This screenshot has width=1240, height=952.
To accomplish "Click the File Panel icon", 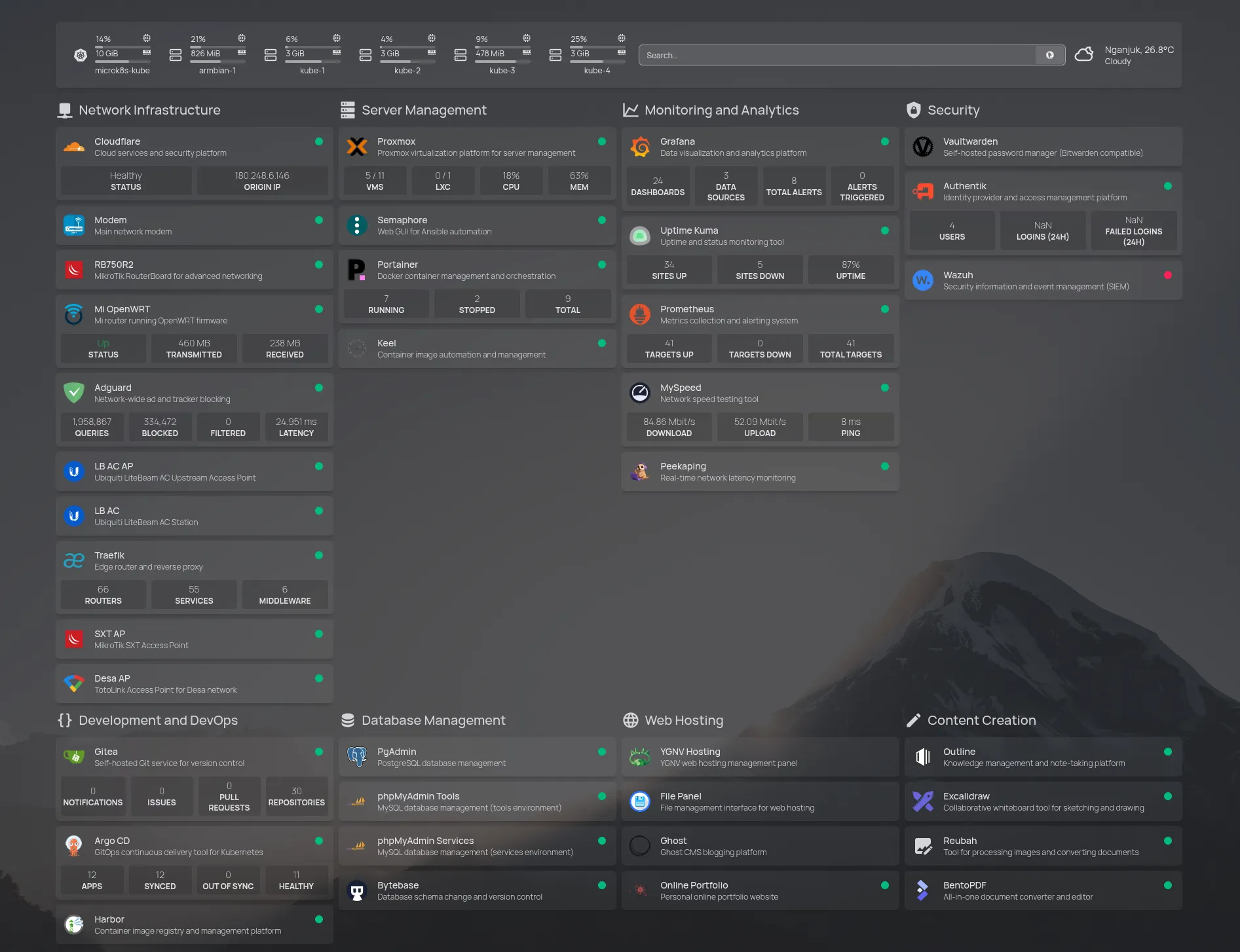I will [x=640, y=801].
